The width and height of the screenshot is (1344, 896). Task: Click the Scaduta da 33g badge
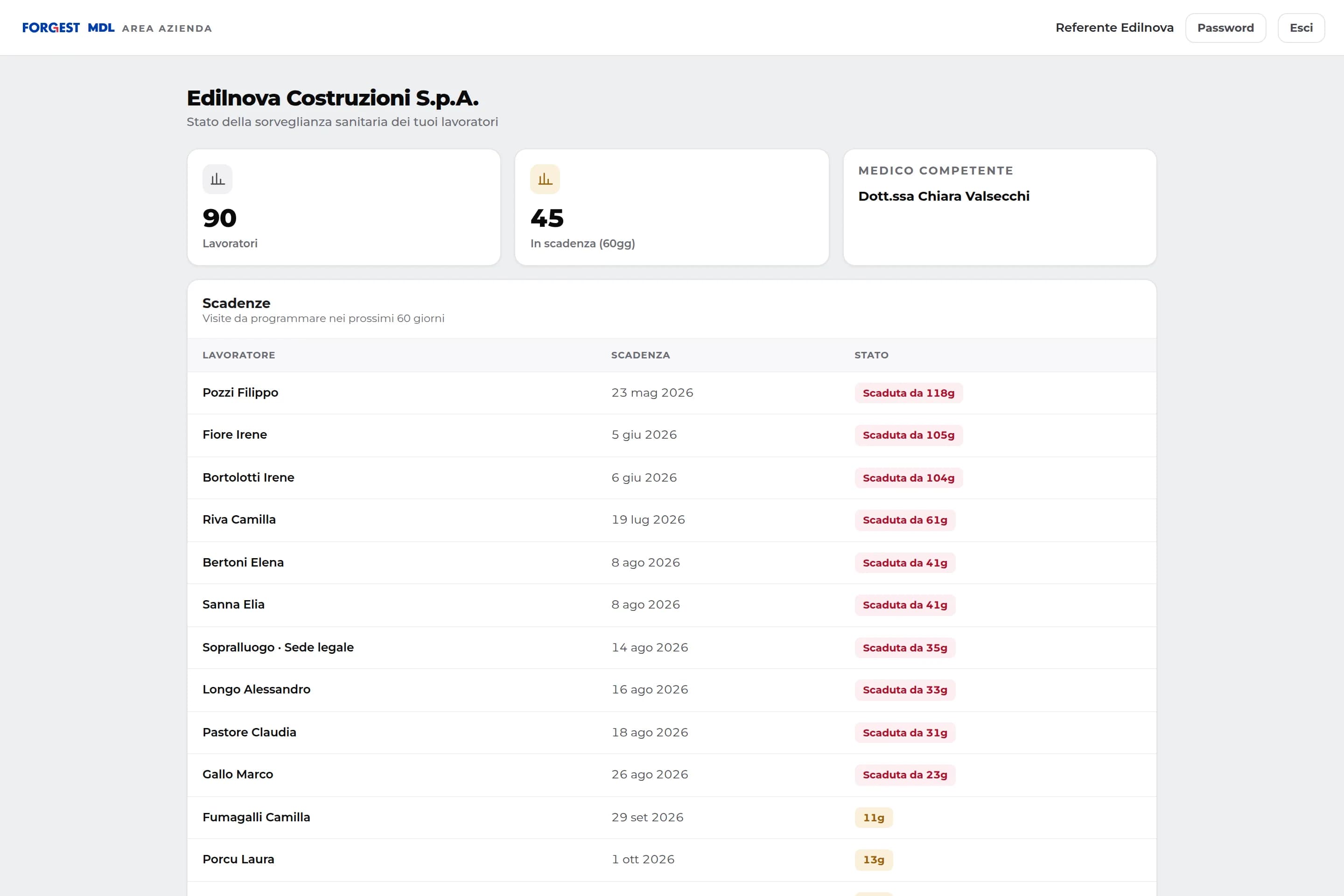coord(905,690)
